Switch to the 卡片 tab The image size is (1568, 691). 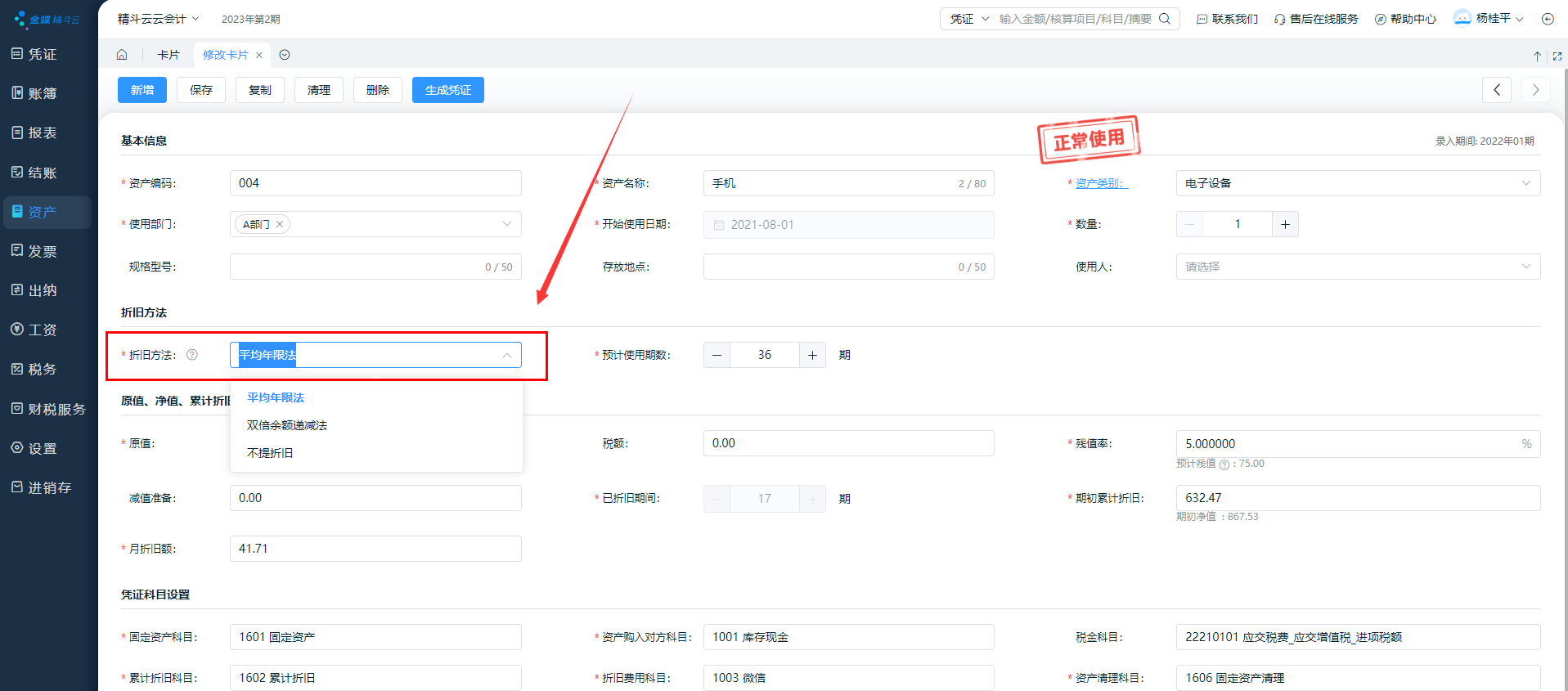(x=168, y=55)
